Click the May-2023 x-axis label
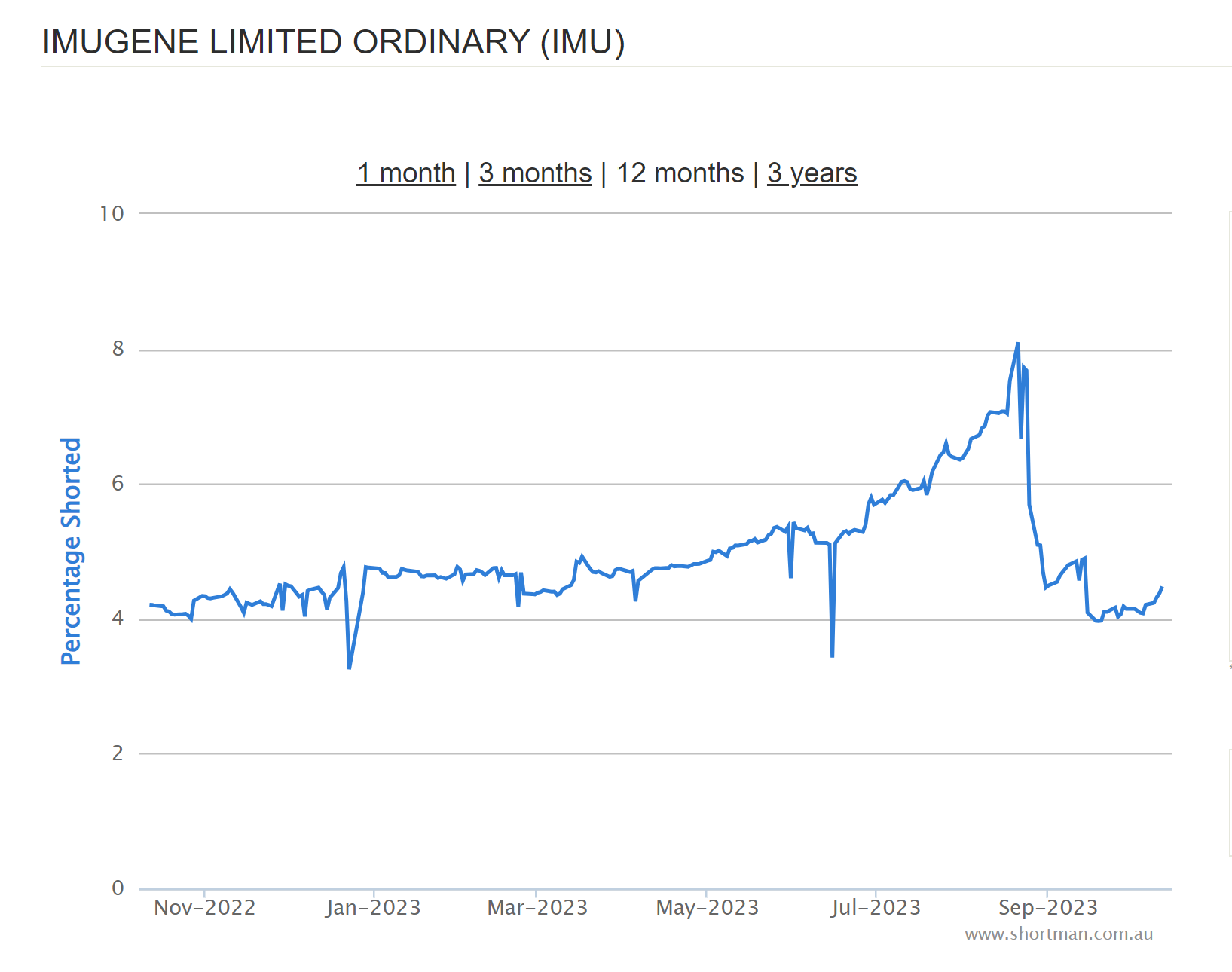 click(708, 907)
